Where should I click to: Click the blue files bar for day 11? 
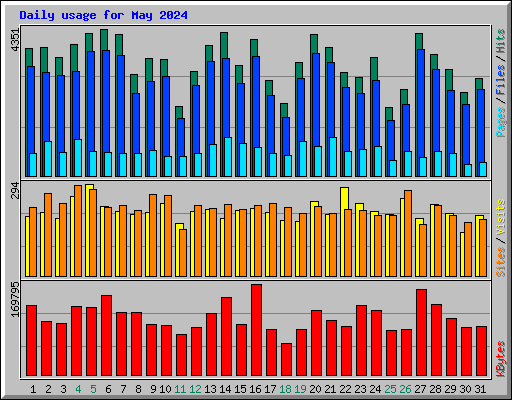tap(181, 137)
